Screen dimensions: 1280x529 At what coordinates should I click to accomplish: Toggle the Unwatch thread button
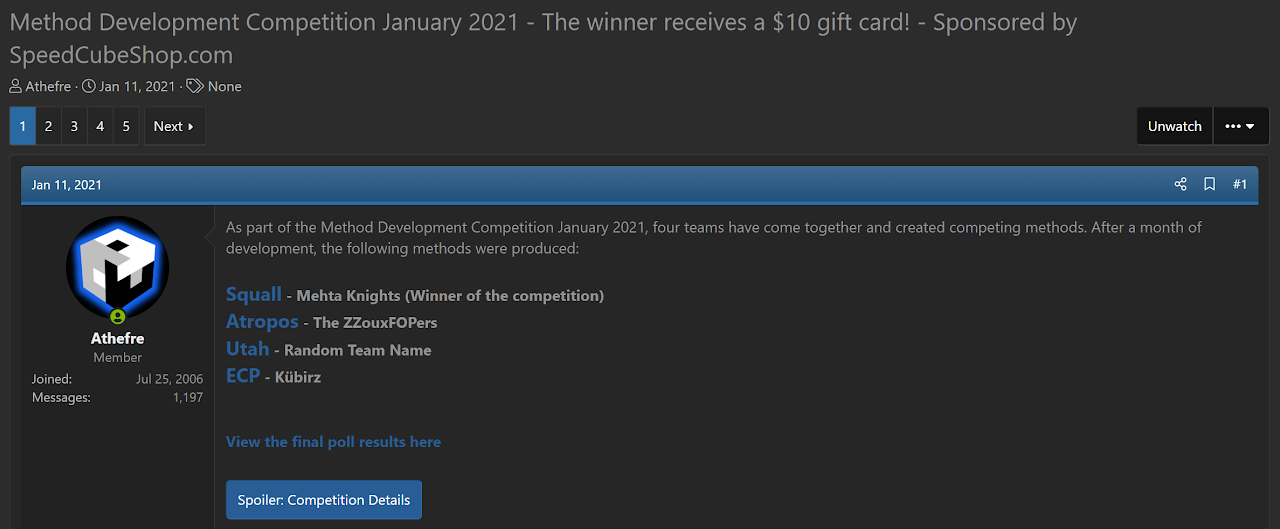coord(1174,126)
